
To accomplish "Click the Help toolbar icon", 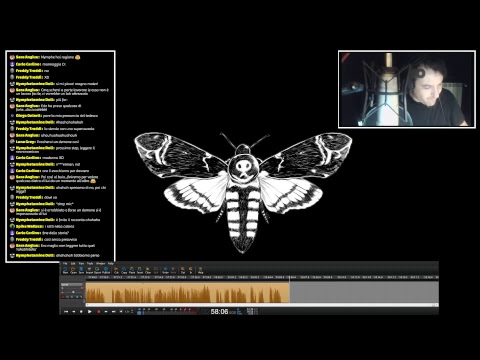I will 200,270.
